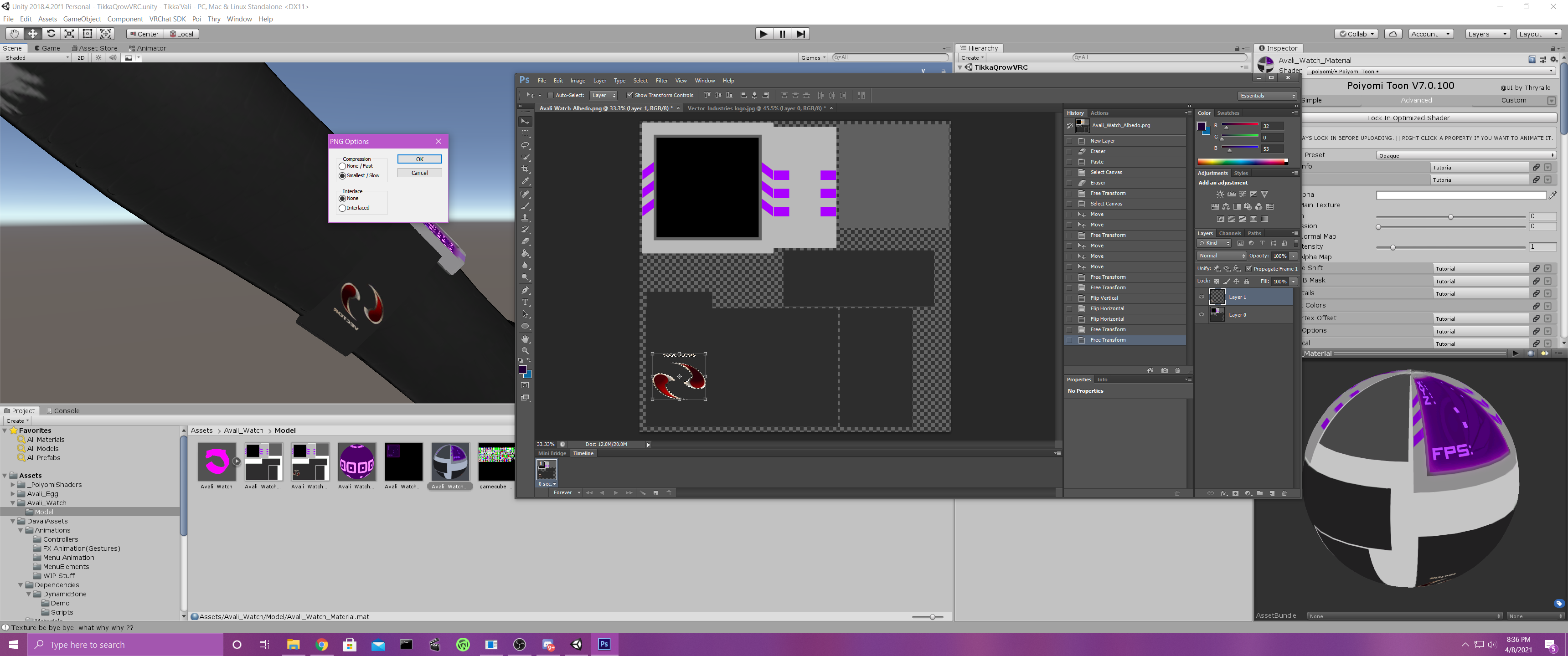Open the Preset Opaque dropdown in Inspector
This screenshot has height=656, width=1568.
[1466, 155]
